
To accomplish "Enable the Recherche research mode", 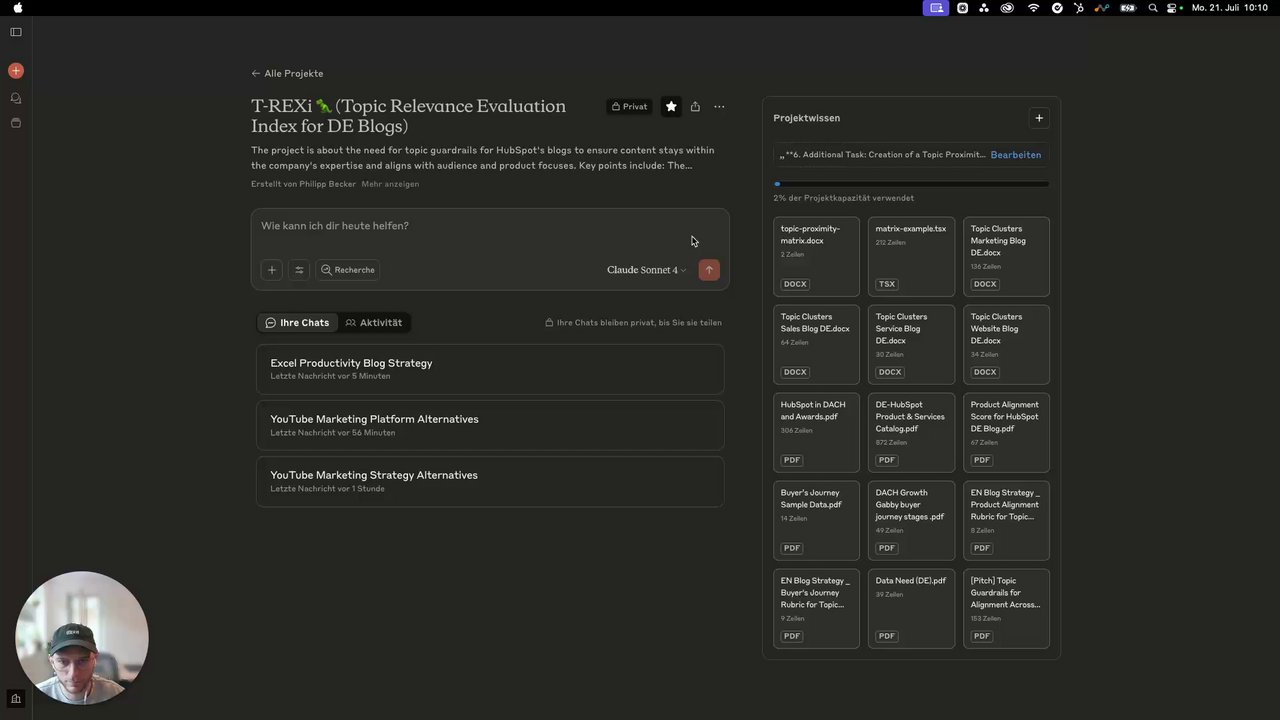I will coord(348,270).
